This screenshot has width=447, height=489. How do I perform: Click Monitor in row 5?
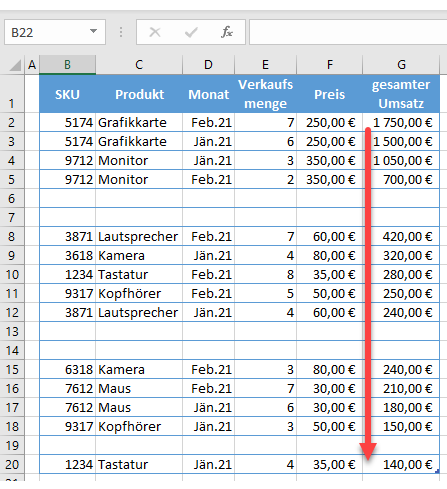pyautogui.click(x=139, y=179)
